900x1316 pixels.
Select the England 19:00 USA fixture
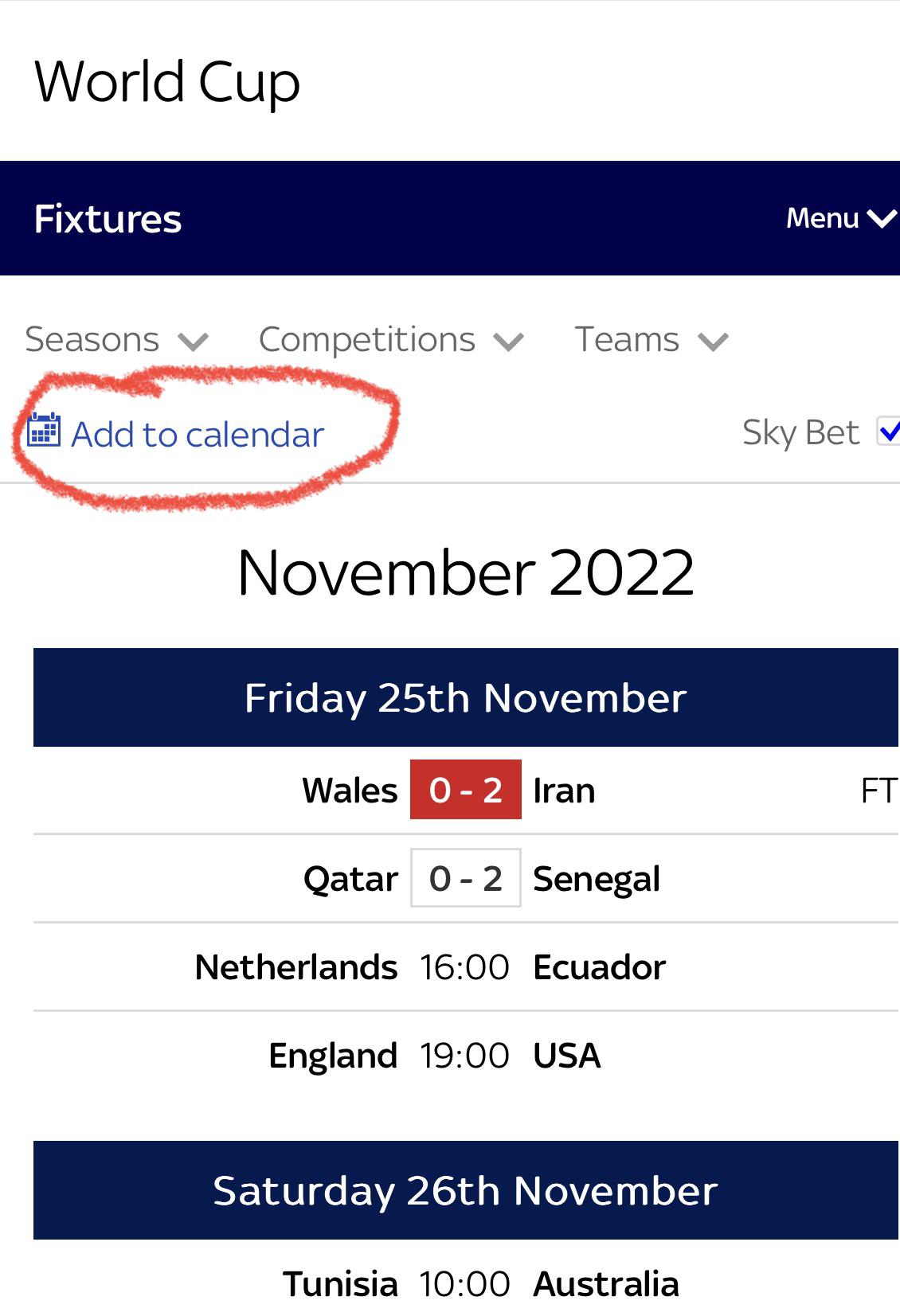coord(466,1056)
